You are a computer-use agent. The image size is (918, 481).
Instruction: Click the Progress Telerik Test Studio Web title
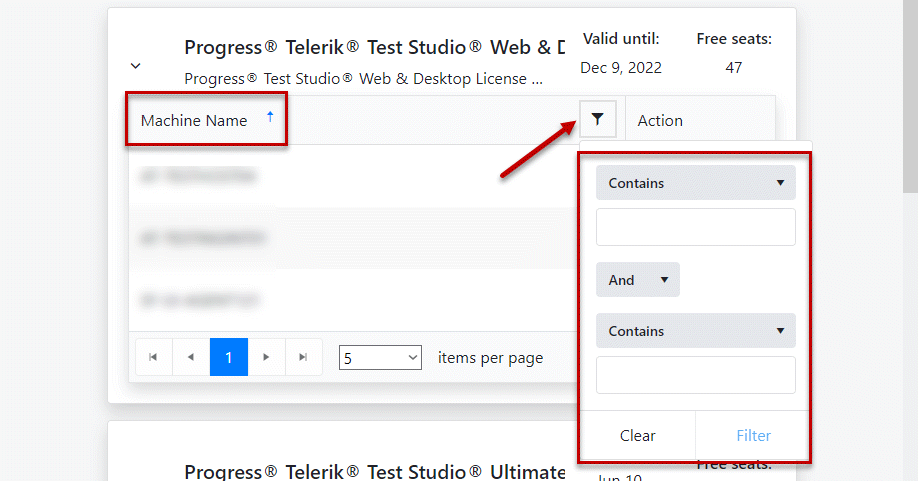coord(375,47)
